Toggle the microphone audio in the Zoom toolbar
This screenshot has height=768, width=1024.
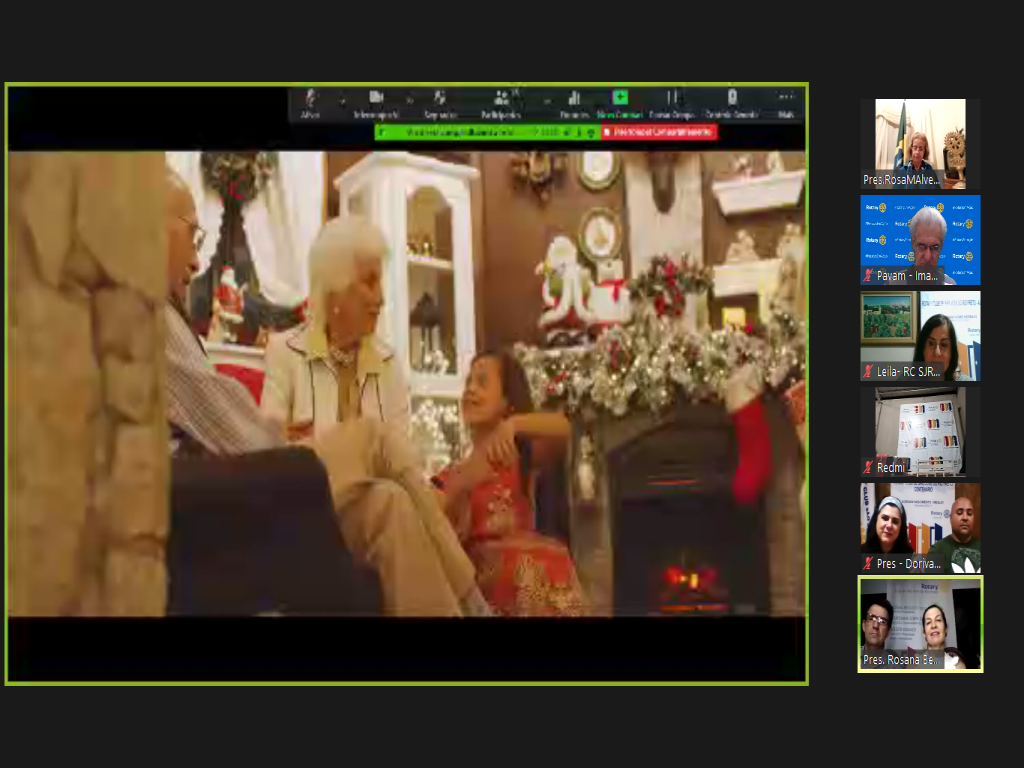310,99
